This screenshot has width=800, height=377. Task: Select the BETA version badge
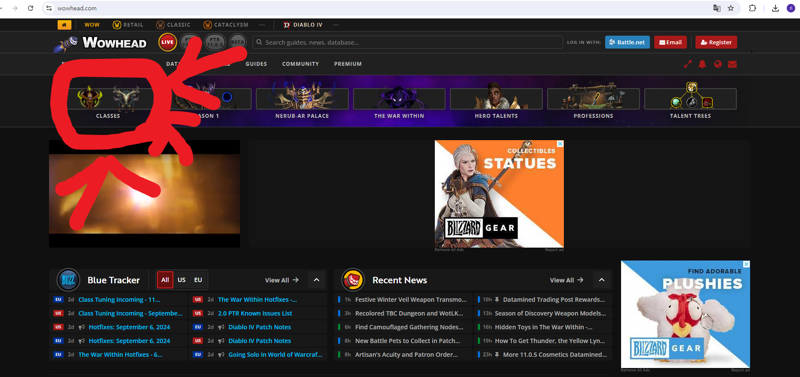tap(237, 42)
